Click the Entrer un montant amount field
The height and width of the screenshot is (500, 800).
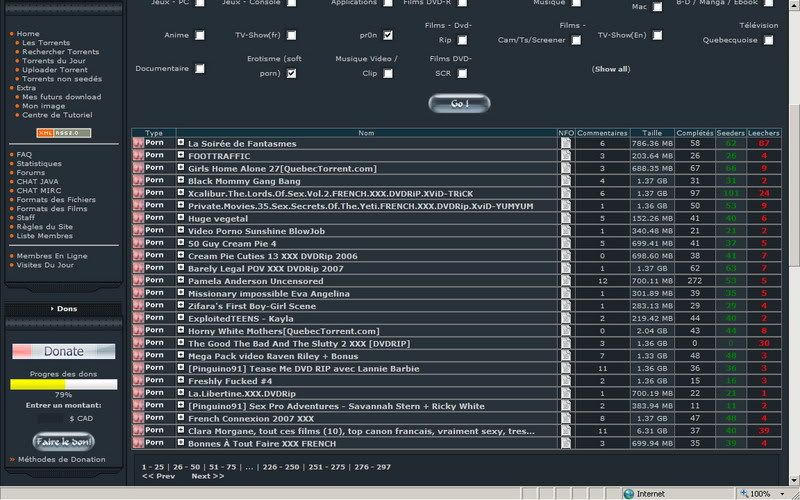click(52, 418)
